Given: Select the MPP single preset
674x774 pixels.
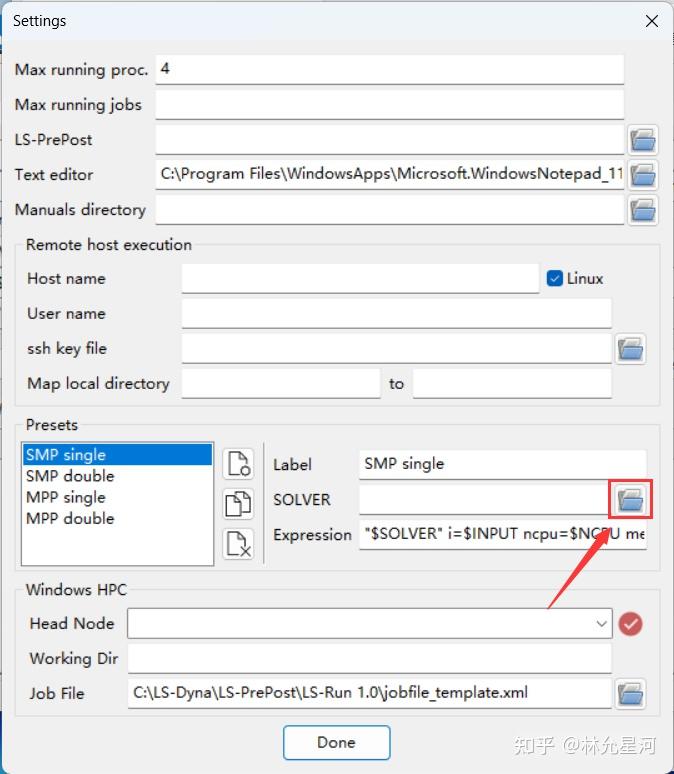Looking at the screenshot, I should [66, 497].
